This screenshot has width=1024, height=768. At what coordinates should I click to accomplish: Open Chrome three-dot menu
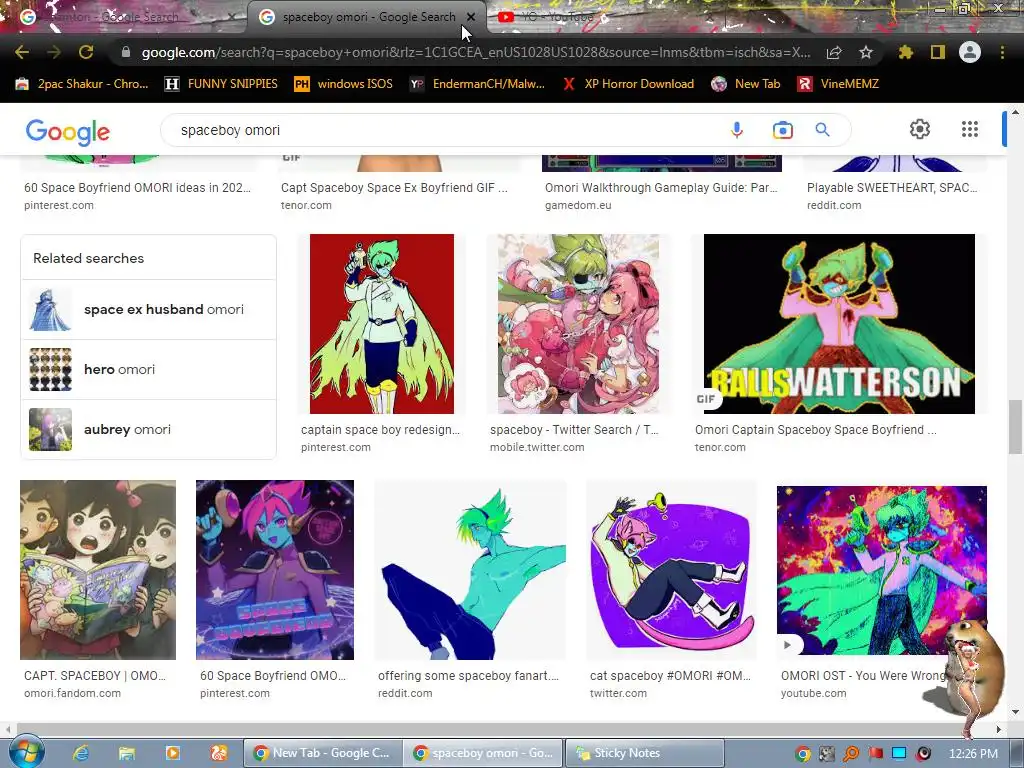1002,52
